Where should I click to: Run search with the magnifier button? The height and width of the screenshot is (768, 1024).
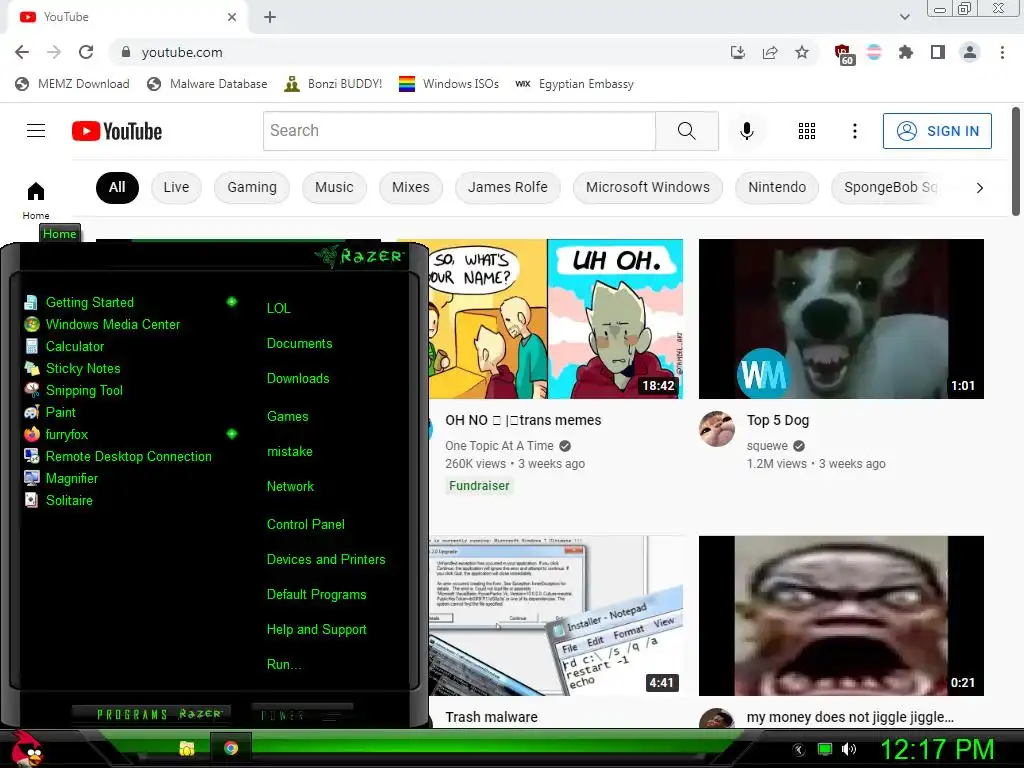[687, 131]
